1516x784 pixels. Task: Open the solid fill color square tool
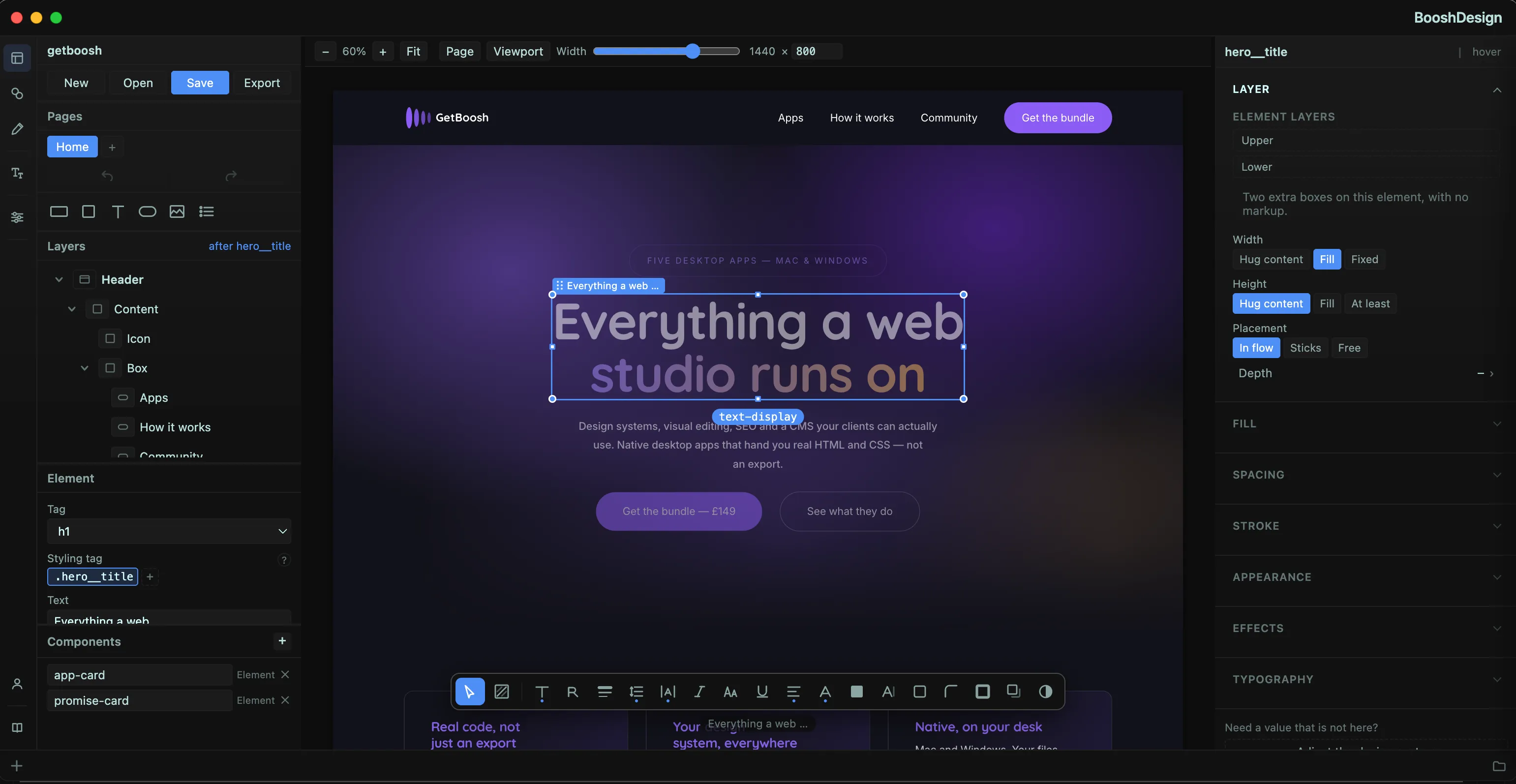pyautogui.click(x=857, y=692)
